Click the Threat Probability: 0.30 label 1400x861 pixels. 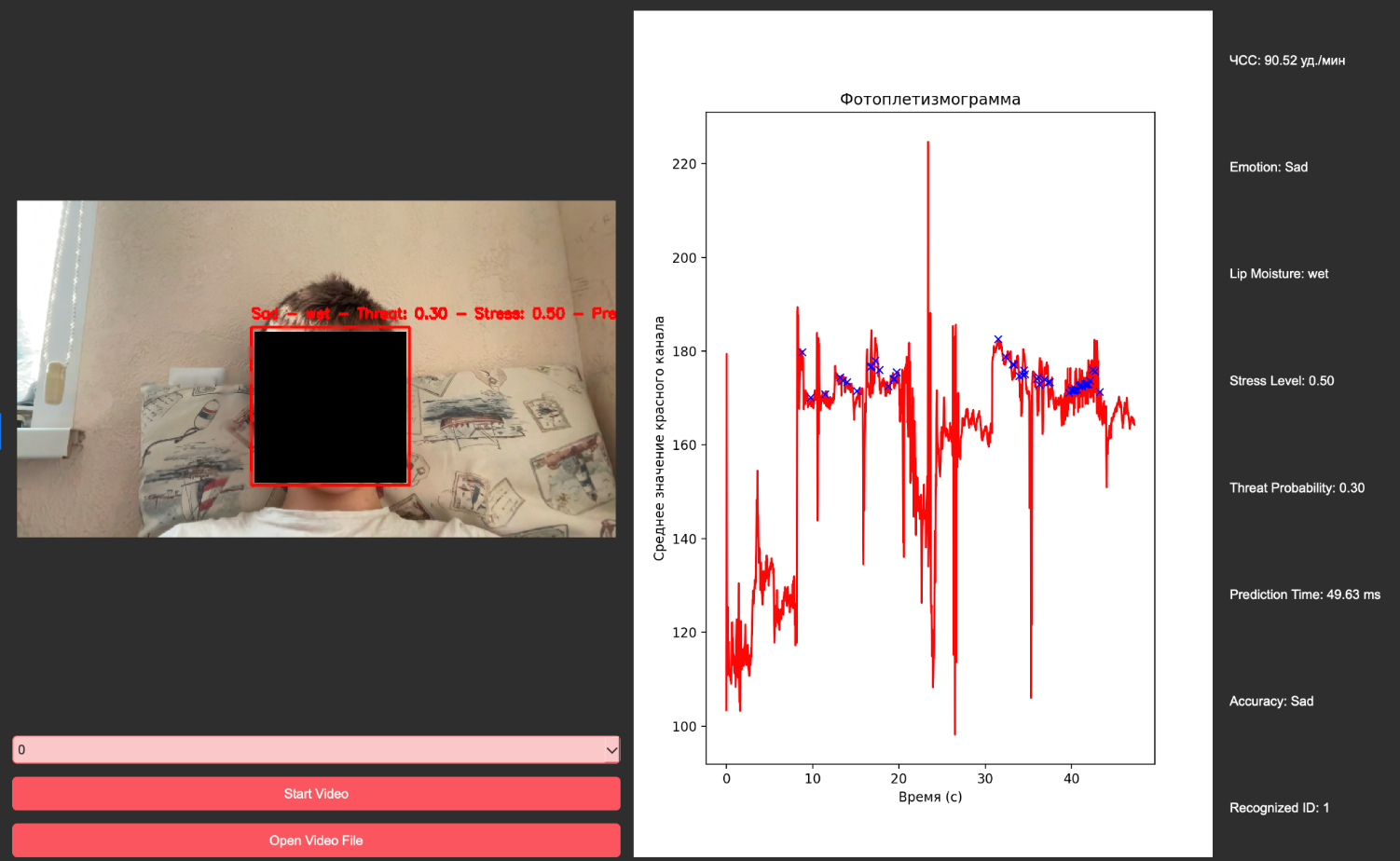tap(1296, 488)
